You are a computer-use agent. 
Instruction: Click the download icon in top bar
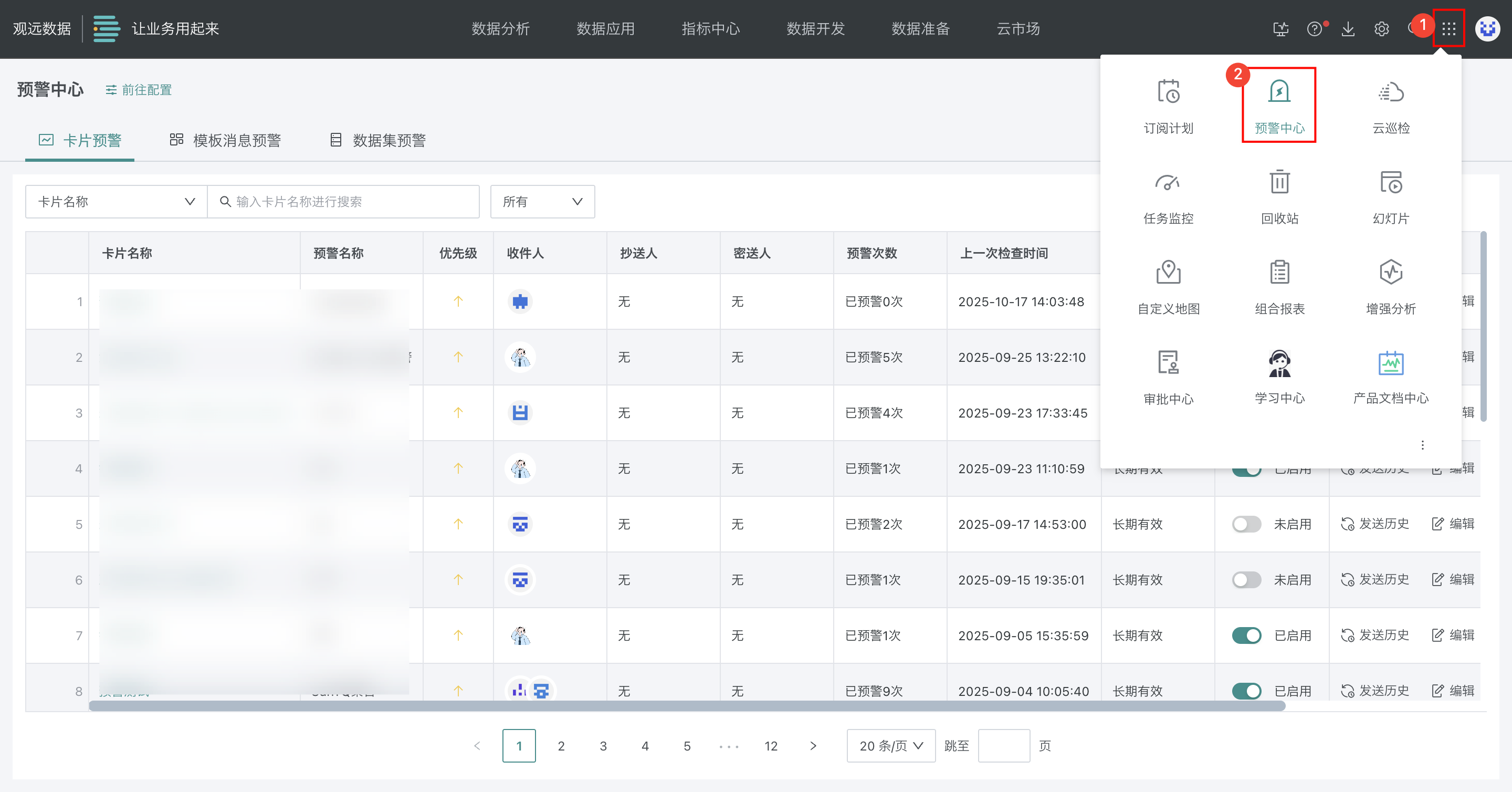(1348, 29)
